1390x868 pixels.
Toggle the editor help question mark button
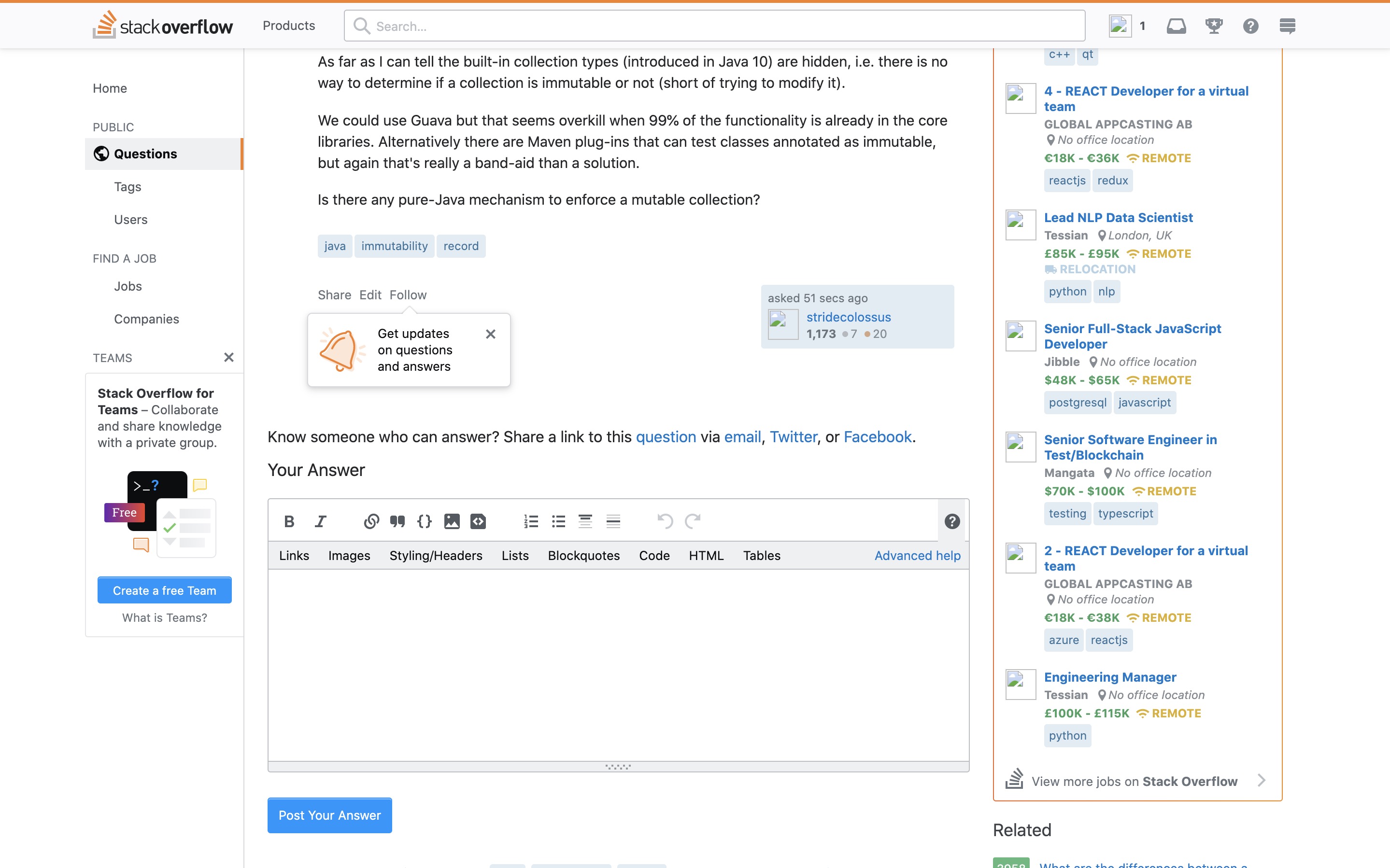[952, 521]
